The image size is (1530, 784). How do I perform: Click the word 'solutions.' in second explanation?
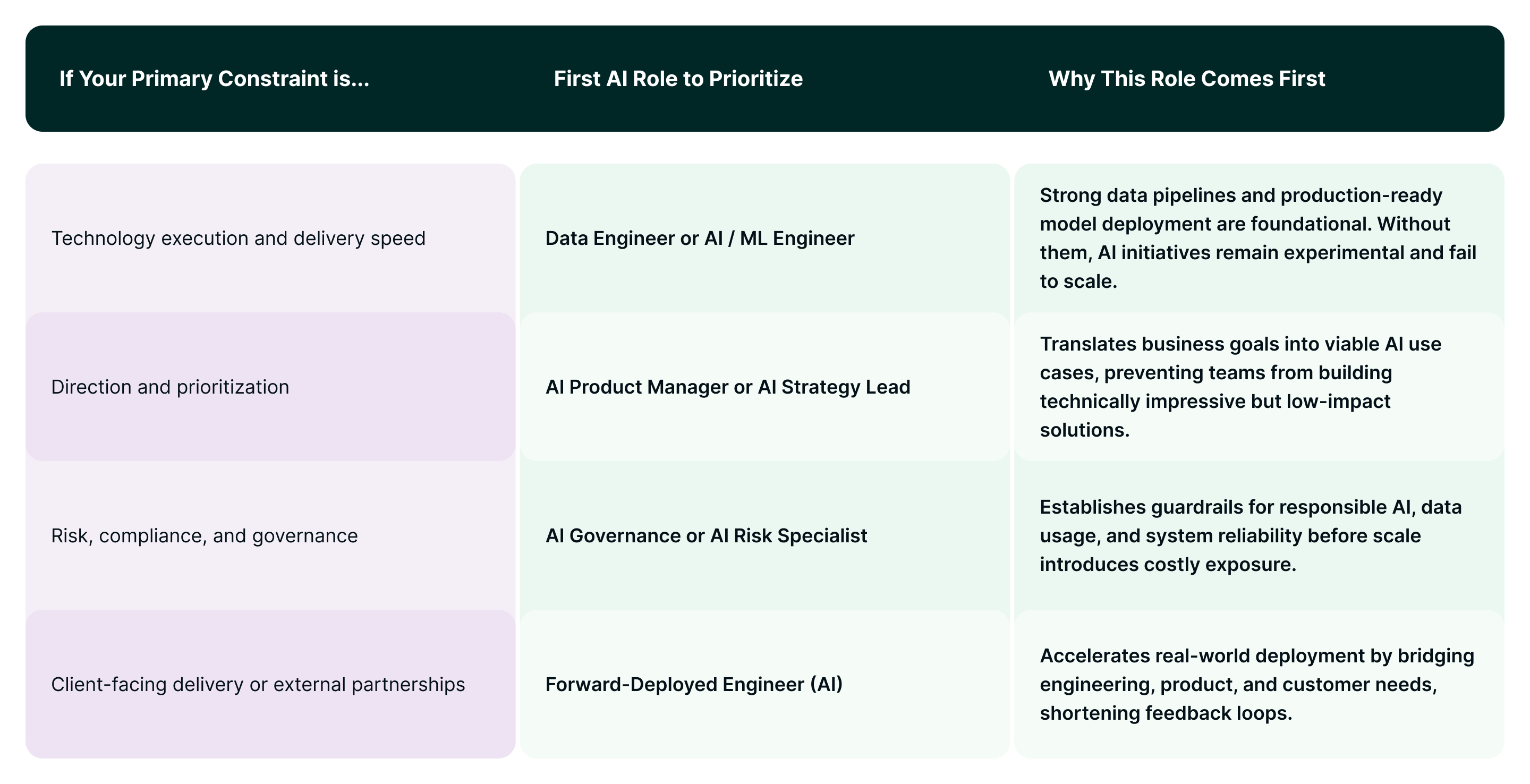[1084, 430]
